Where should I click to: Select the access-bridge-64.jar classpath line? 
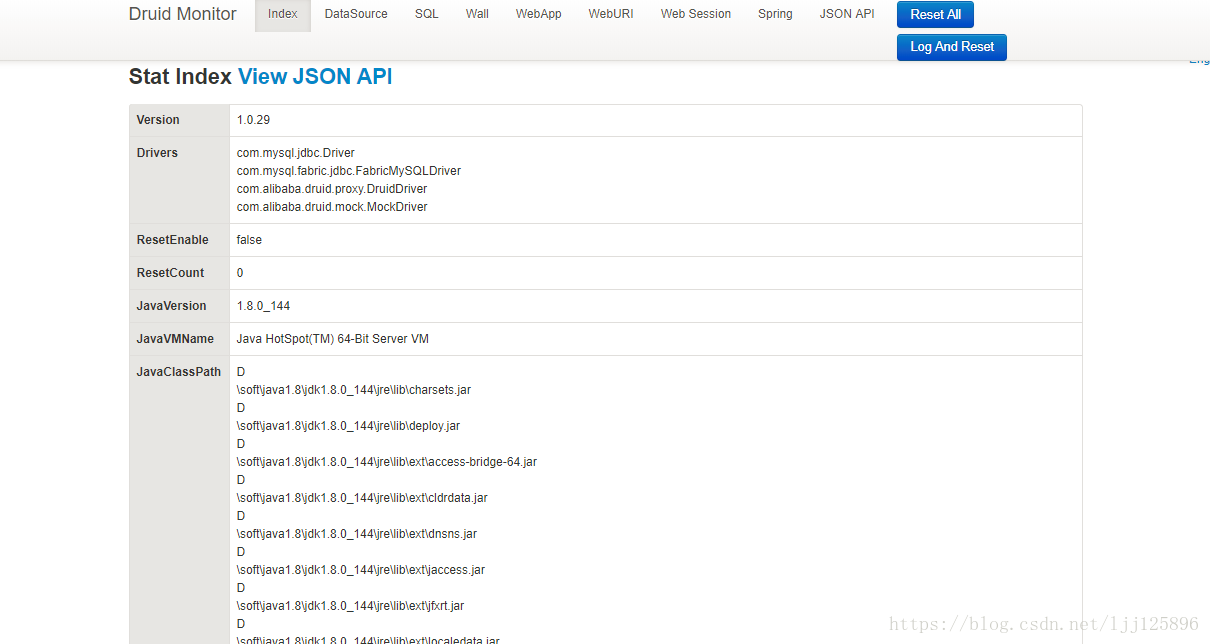[x=387, y=462]
